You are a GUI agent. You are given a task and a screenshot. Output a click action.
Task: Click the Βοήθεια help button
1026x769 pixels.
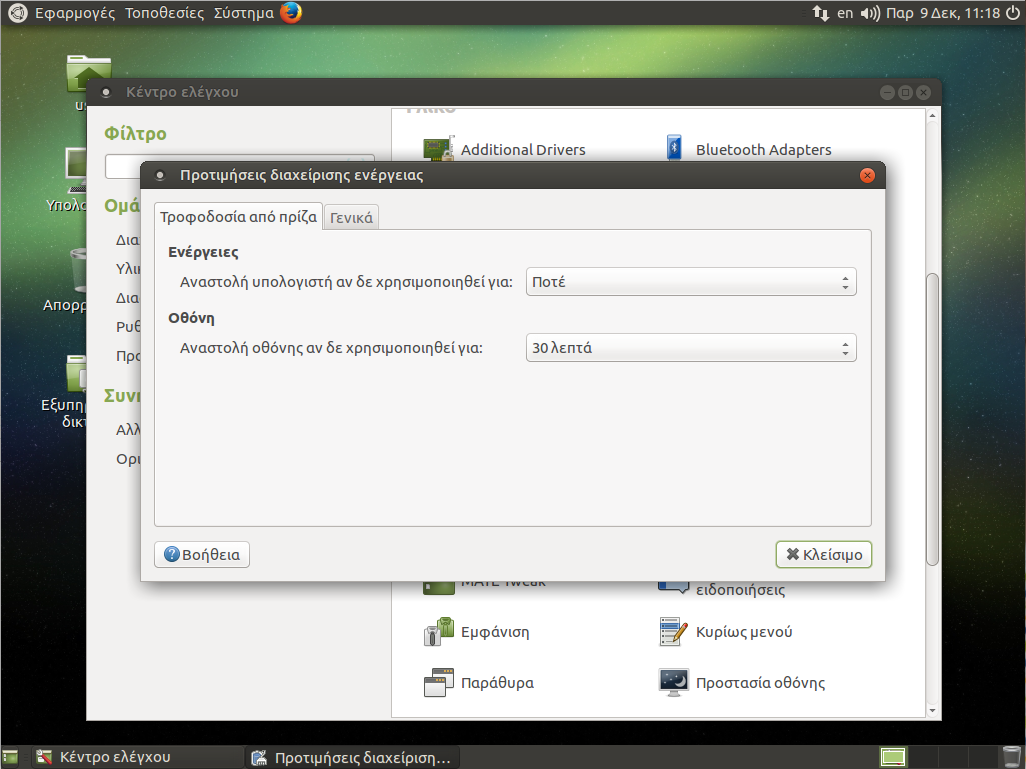[x=202, y=554]
